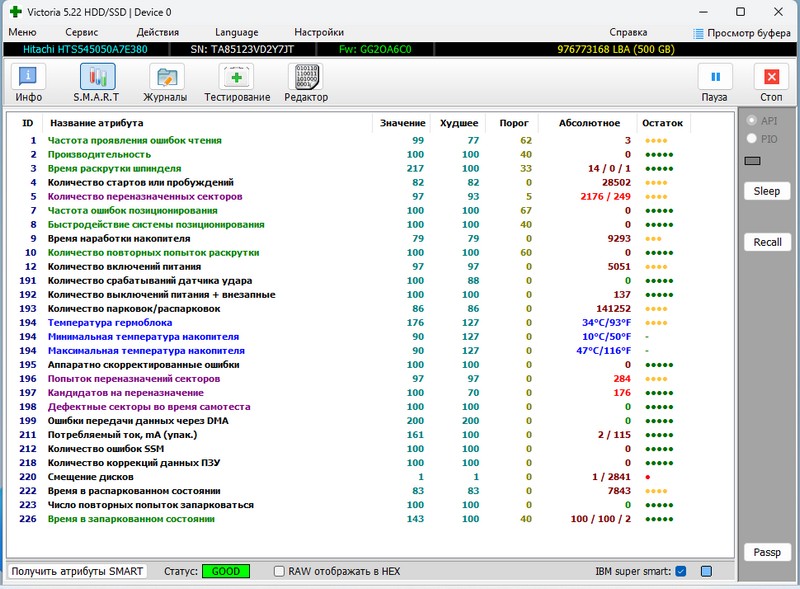Click the Абсолютное column header
This screenshot has height=589, width=800.
point(588,123)
